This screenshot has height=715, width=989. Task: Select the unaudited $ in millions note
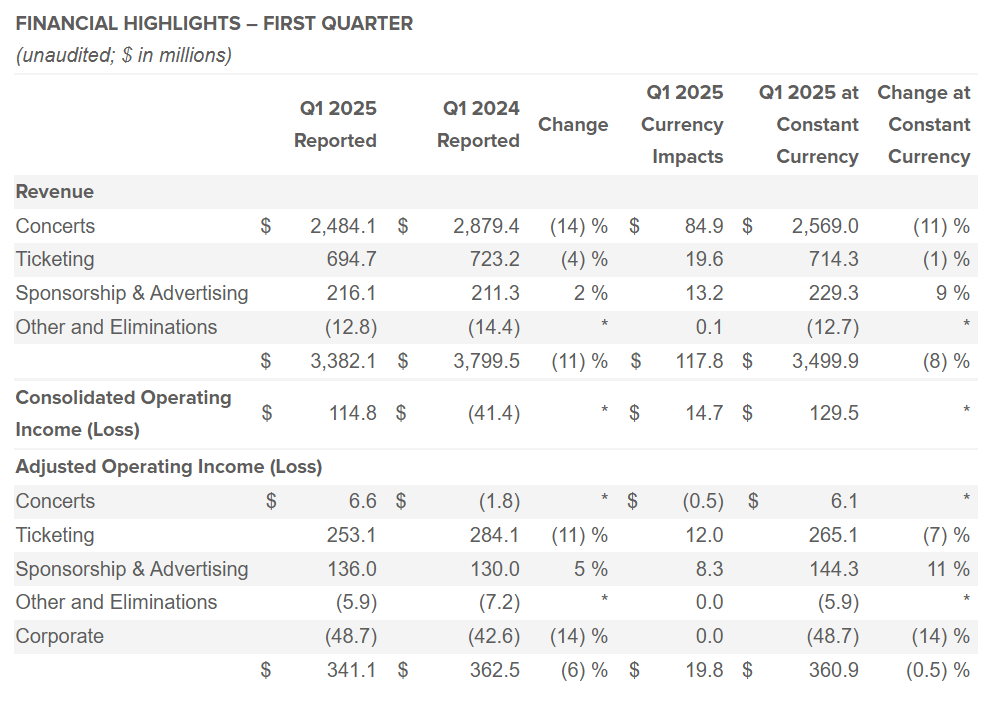[x=124, y=56]
